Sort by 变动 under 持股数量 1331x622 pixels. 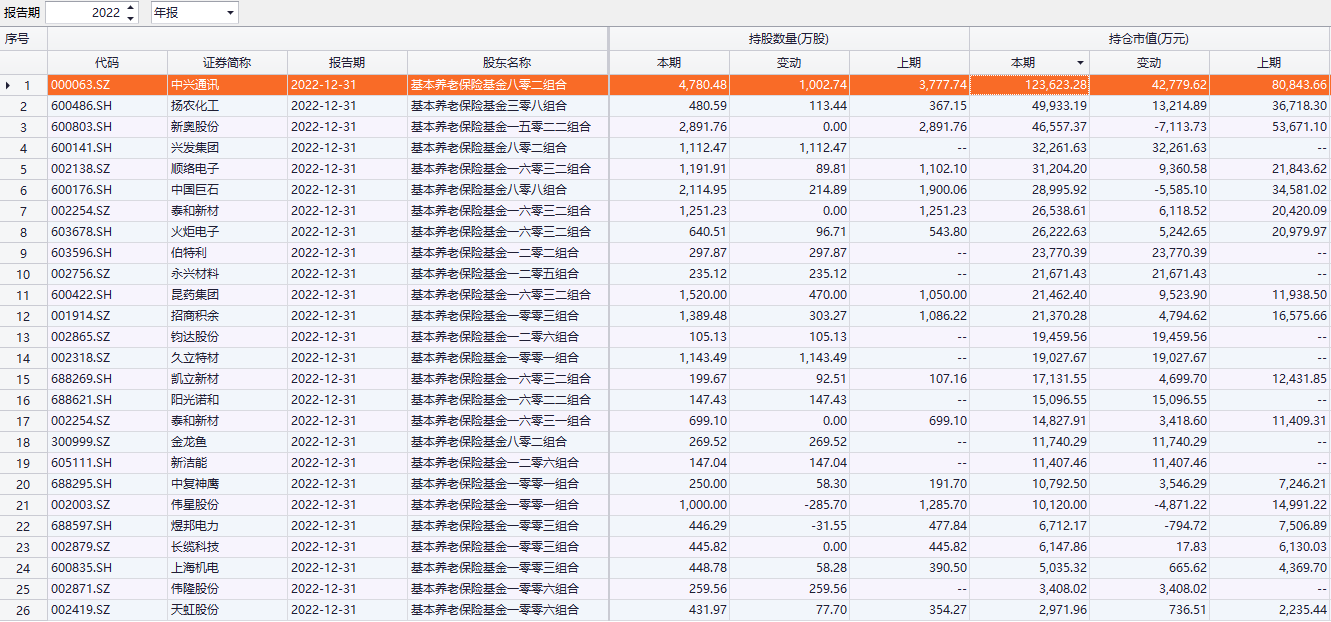click(x=789, y=63)
